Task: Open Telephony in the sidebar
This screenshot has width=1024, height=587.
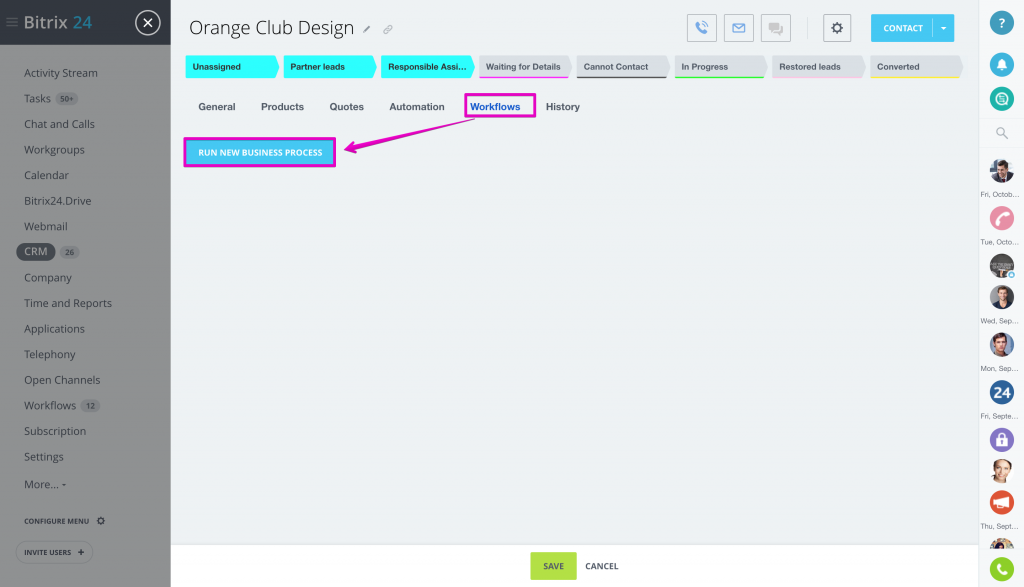Action: tap(50, 355)
